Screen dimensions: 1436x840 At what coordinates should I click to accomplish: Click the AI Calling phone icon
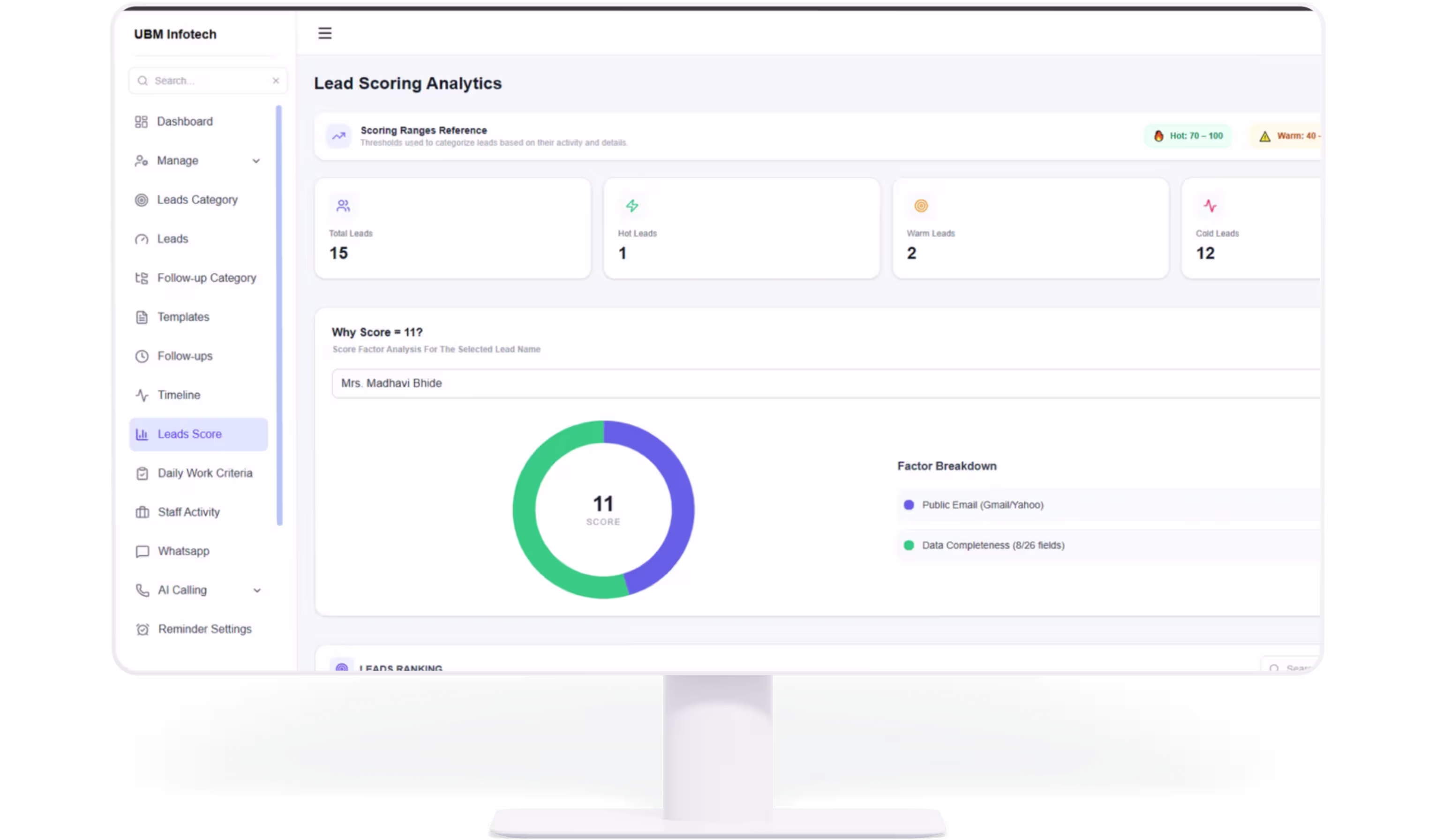(143, 590)
